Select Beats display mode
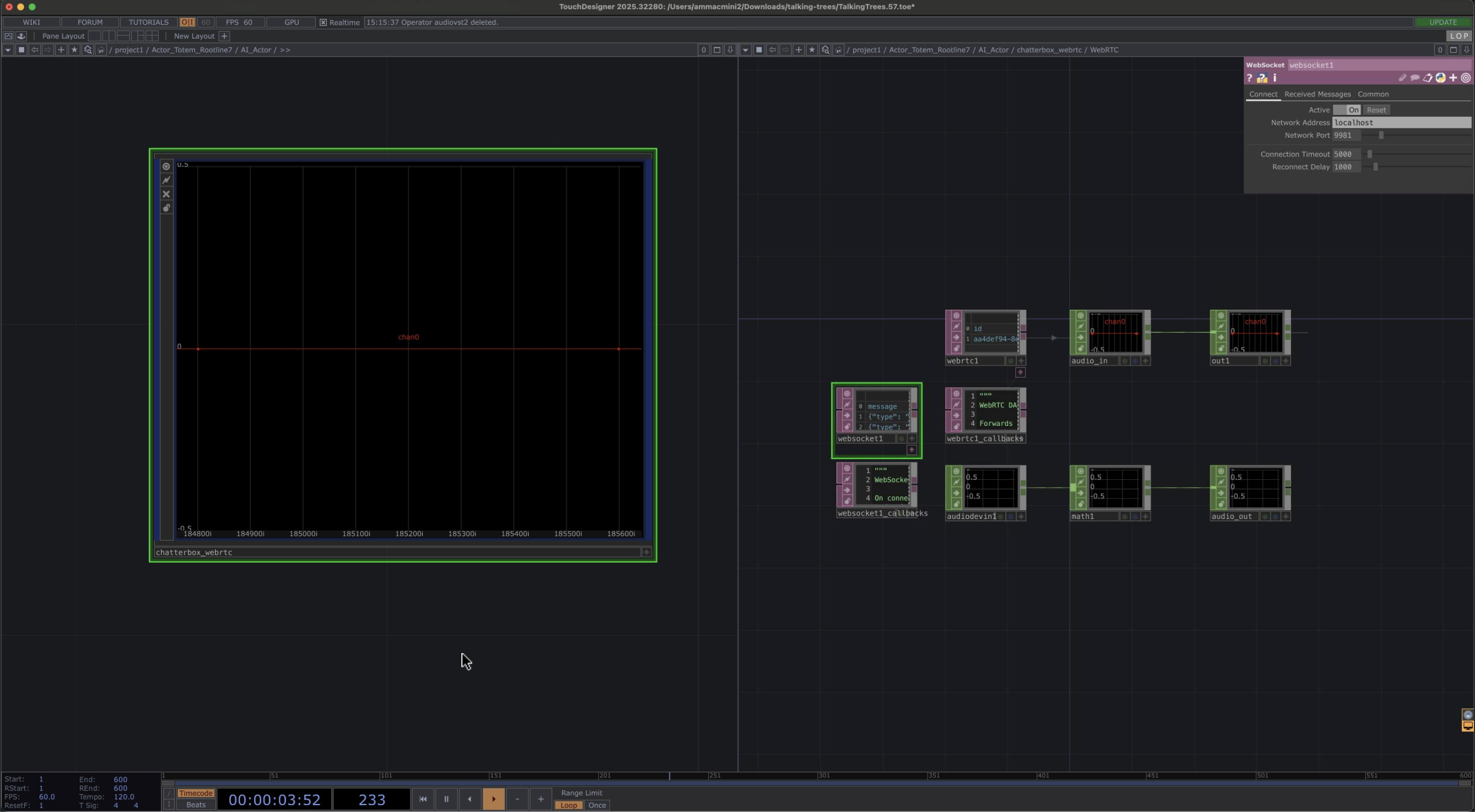 click(x=195, y=805)
